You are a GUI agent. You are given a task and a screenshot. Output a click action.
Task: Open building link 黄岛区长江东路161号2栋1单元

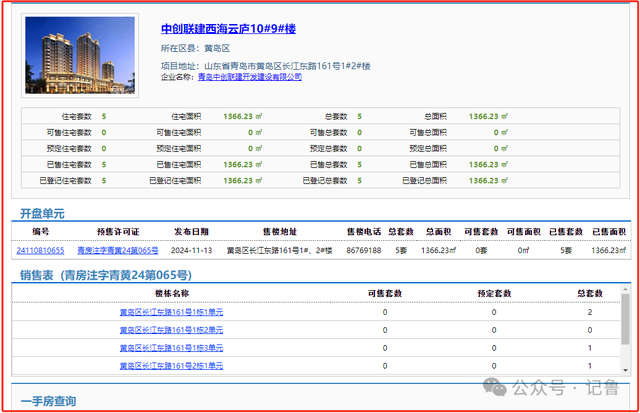click(x=171, y=366)
